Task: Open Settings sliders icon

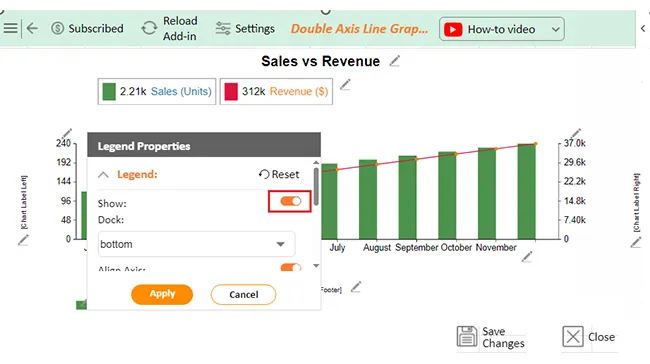Action: point(223,28)
